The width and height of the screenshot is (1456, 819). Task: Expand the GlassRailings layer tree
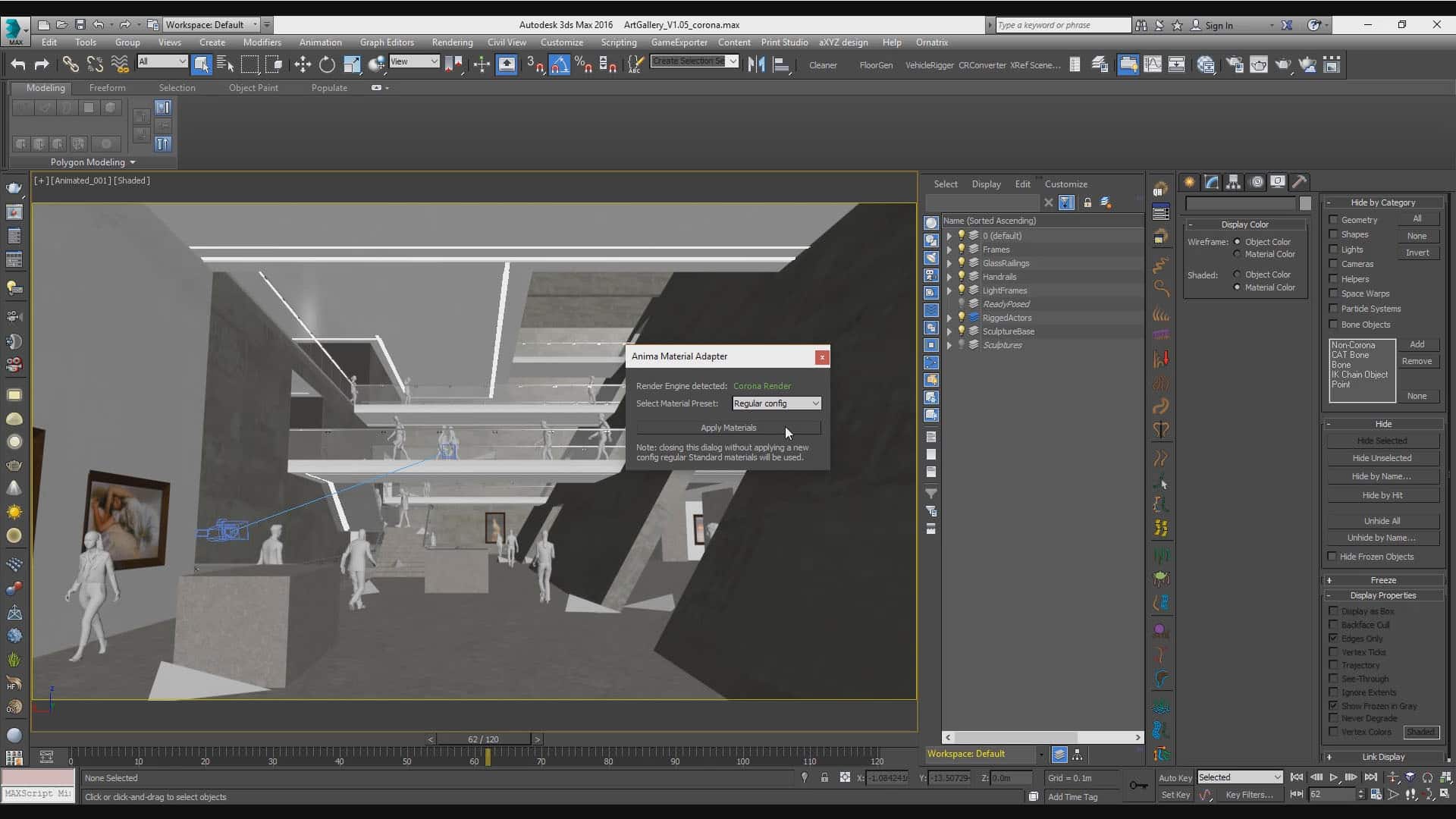pyautogui.click(x=949, y=263)
